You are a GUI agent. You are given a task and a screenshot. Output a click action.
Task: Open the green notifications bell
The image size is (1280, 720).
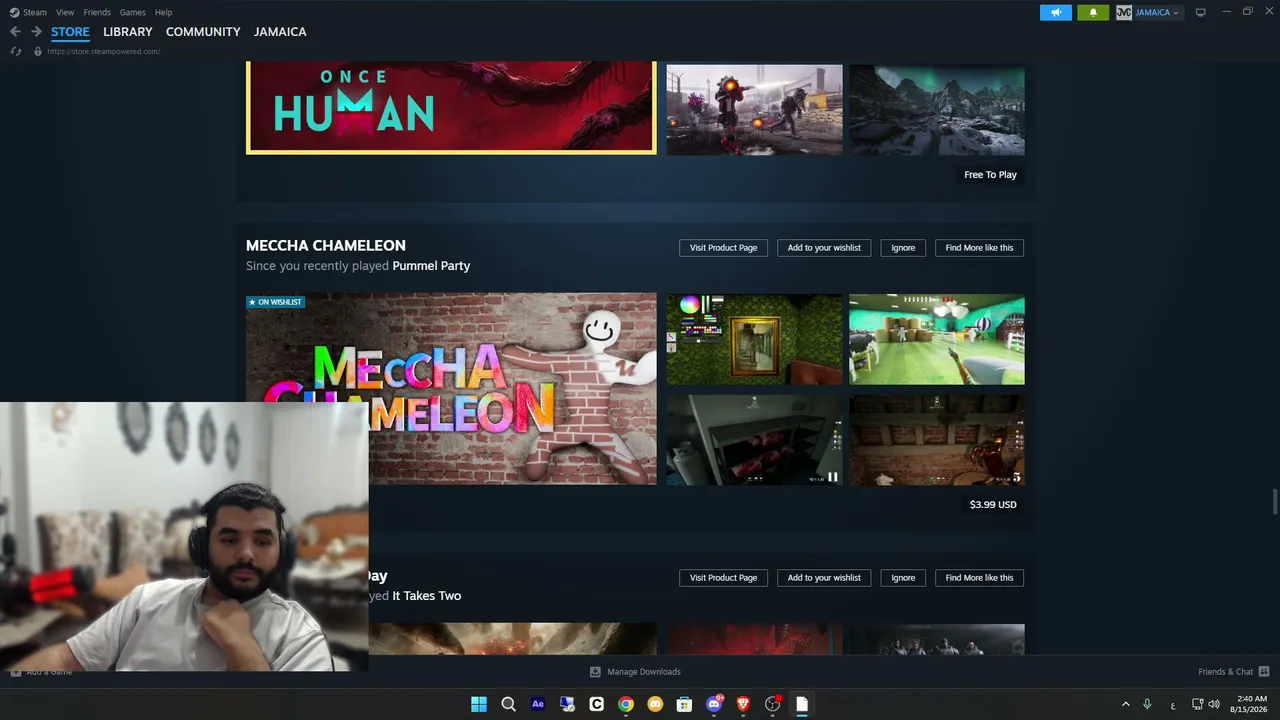(1093, 12)
